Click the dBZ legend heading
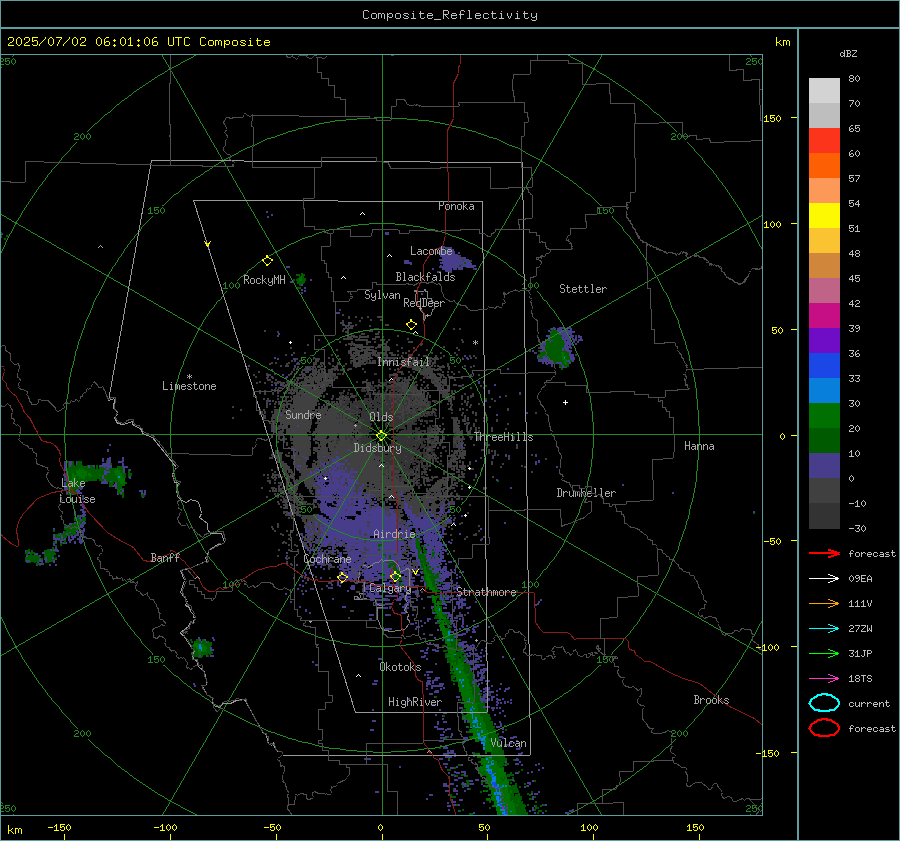The image size is (900, 841). click(x=848, y=53)
